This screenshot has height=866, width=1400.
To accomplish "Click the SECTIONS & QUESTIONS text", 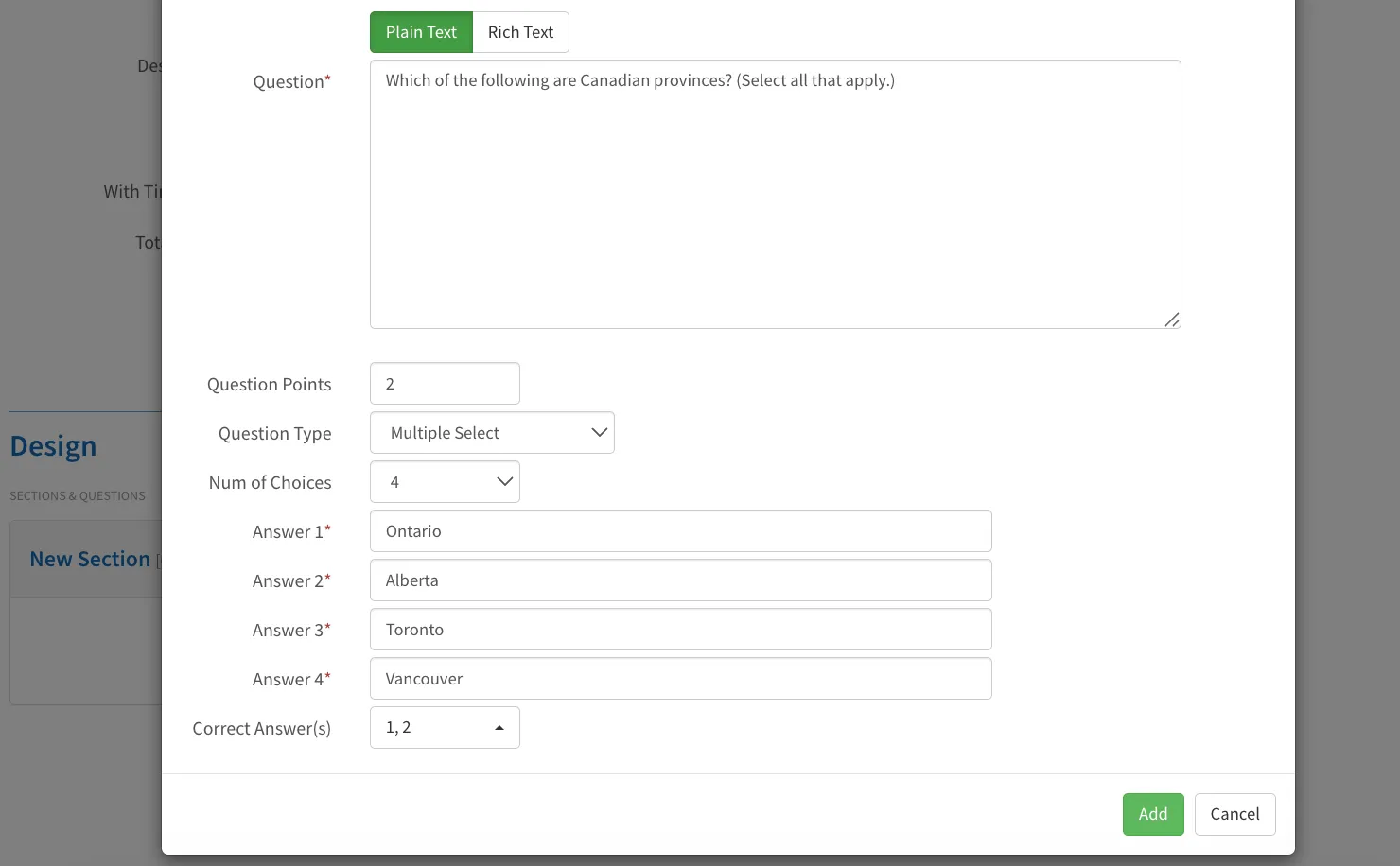I will 78,496.
